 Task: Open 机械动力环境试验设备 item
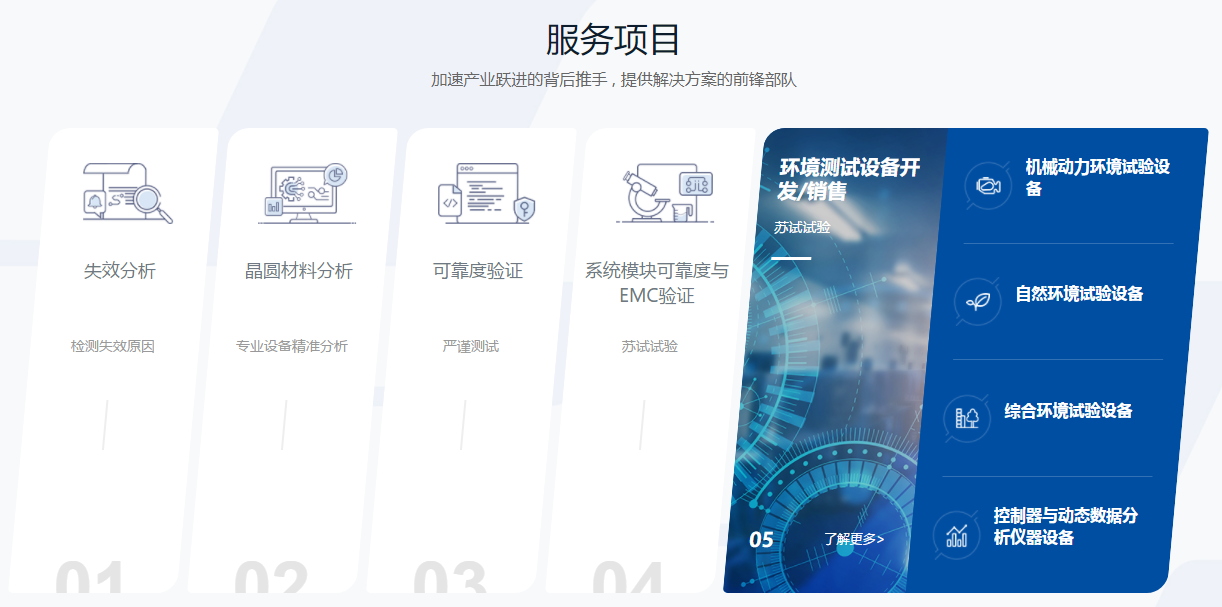[1097, 177]
